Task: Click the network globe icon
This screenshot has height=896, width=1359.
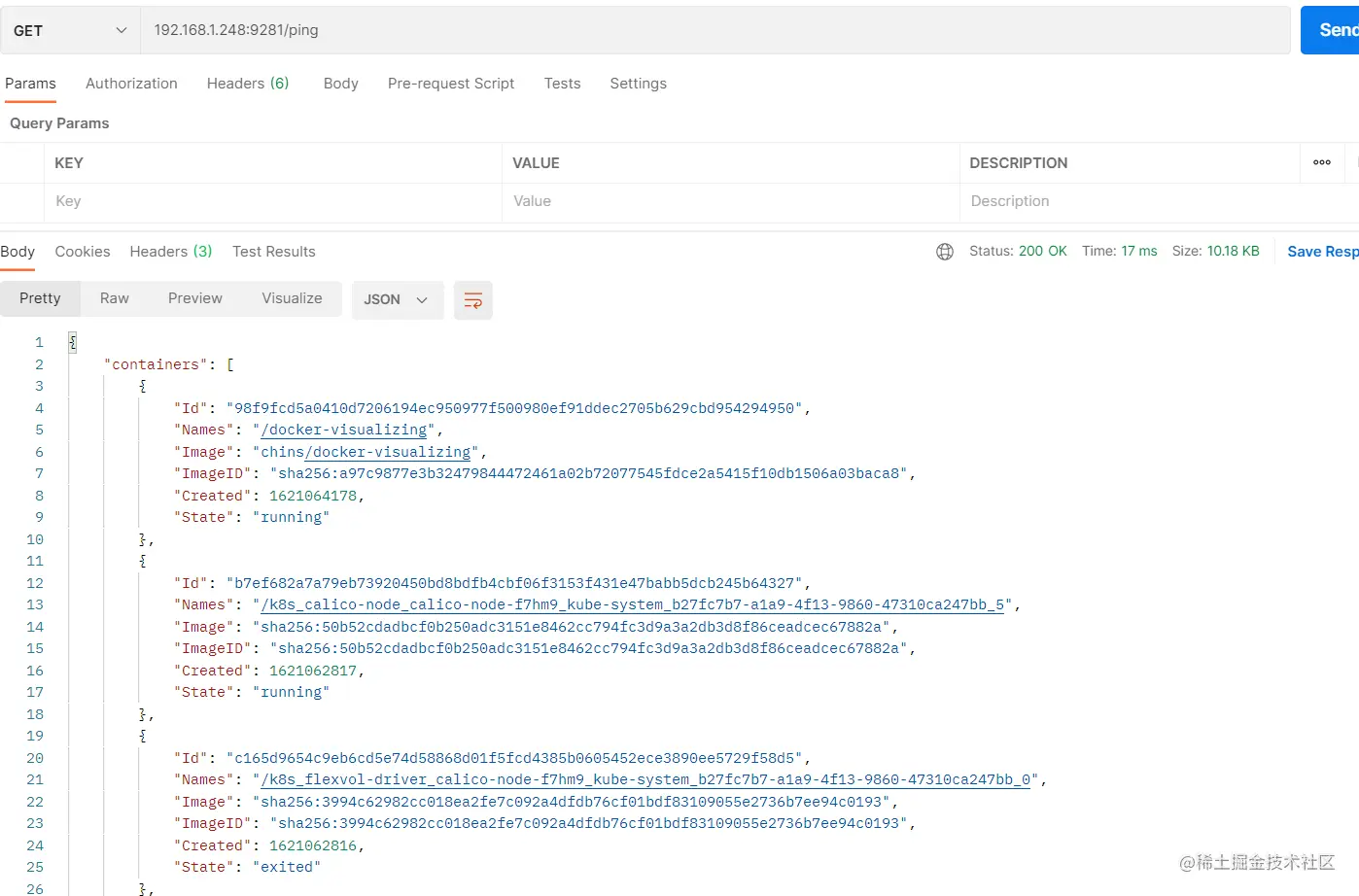Action: (x=945, y=252)
